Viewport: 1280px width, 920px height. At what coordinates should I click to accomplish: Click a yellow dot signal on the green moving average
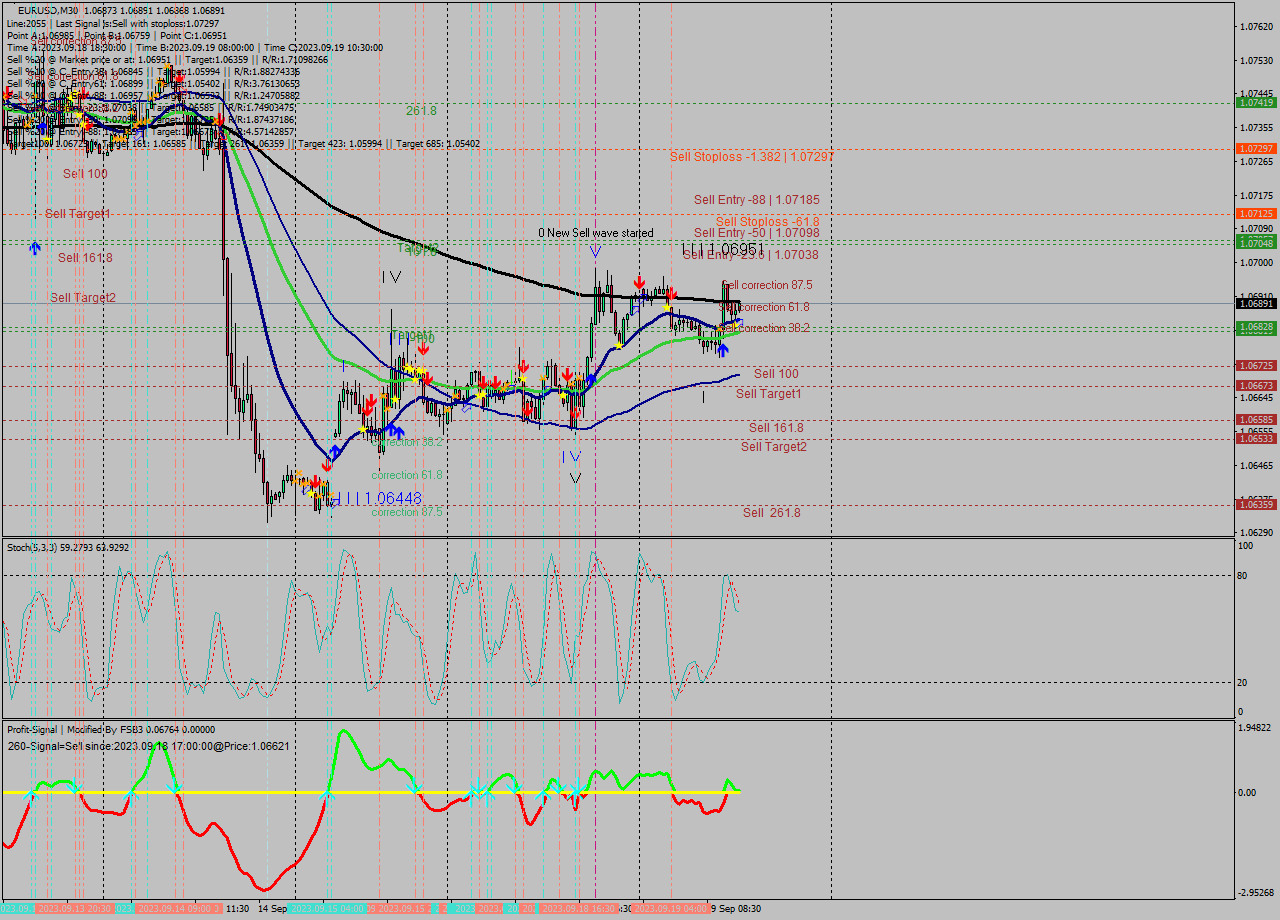coord(415,379)
